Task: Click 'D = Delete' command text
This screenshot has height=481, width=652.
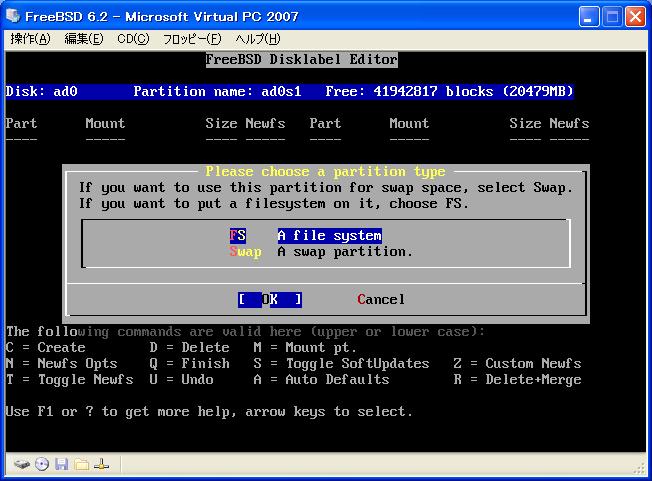Action: [190, 348]
